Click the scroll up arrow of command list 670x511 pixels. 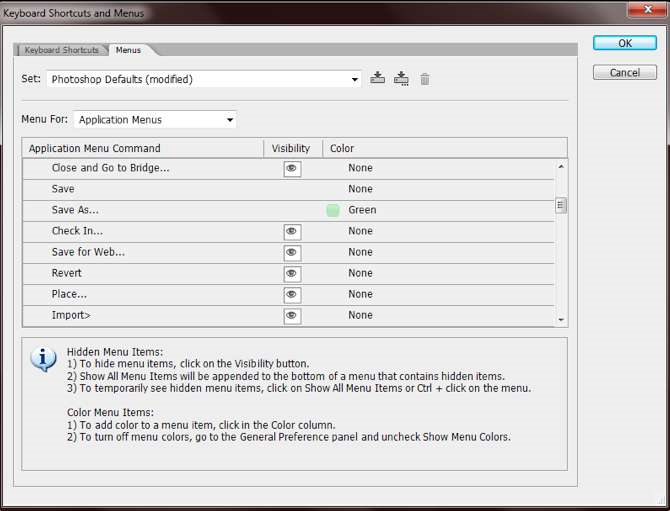click(x=561, y=167)
